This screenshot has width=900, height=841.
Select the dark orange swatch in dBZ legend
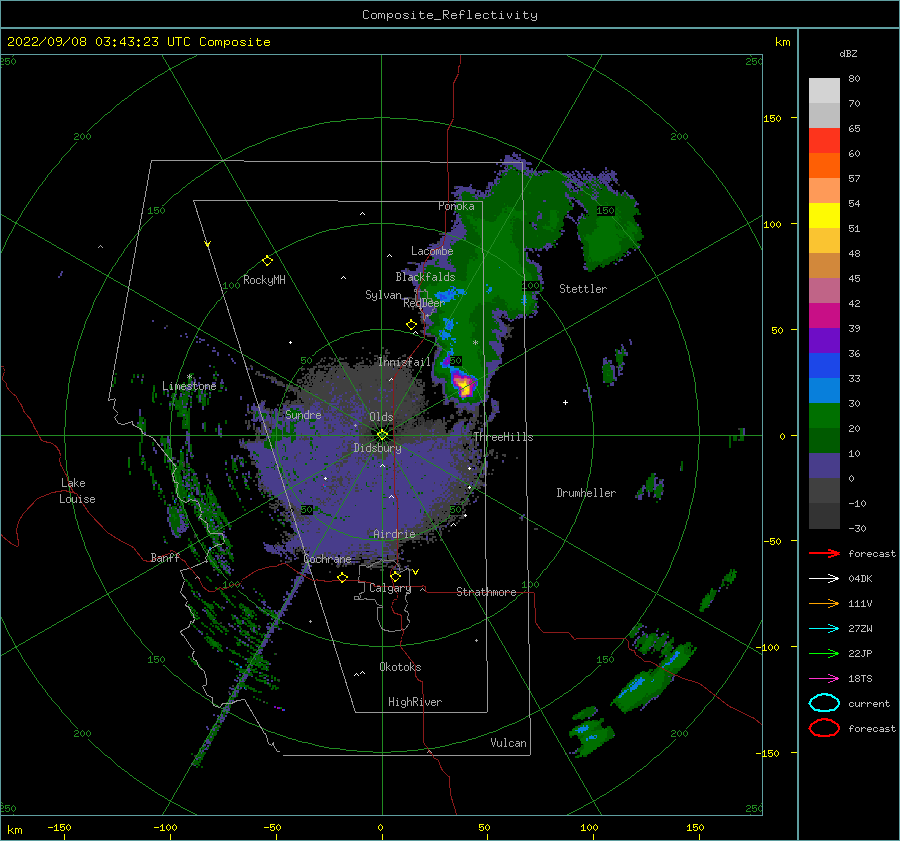pyautogui.click(x=824, y=166)
